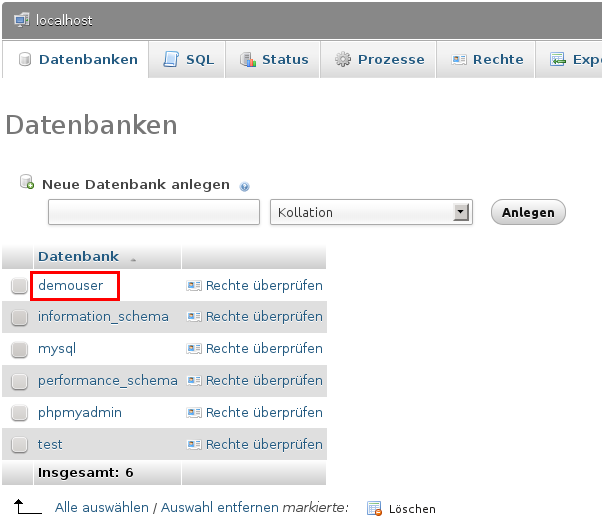The width and height of the screenshot is (602, 526).
Task: Tick the performance_schema checkbox
Action: tap(19, 381)
